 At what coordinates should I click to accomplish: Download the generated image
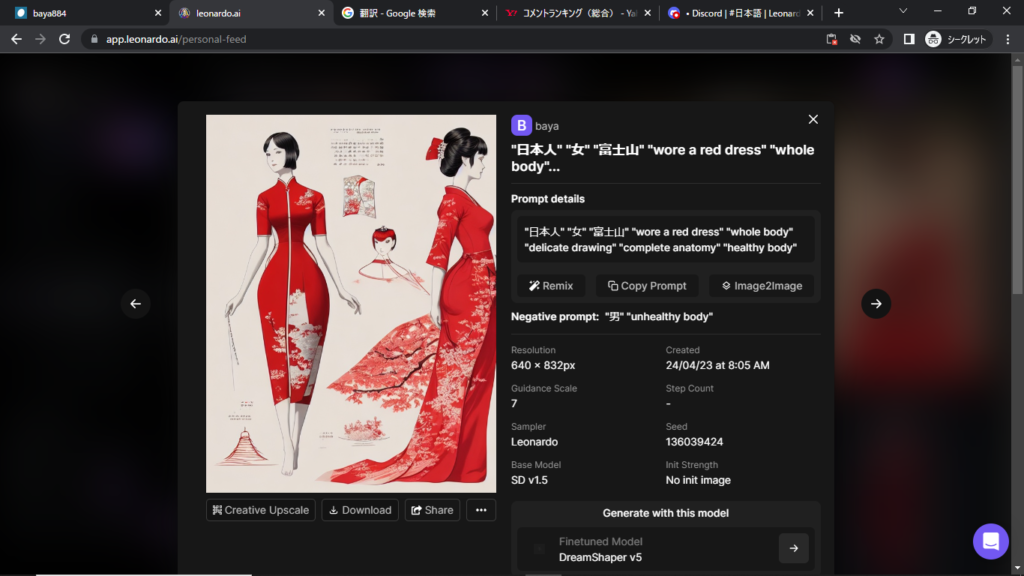pyautogui.click(x=360, y=510)
